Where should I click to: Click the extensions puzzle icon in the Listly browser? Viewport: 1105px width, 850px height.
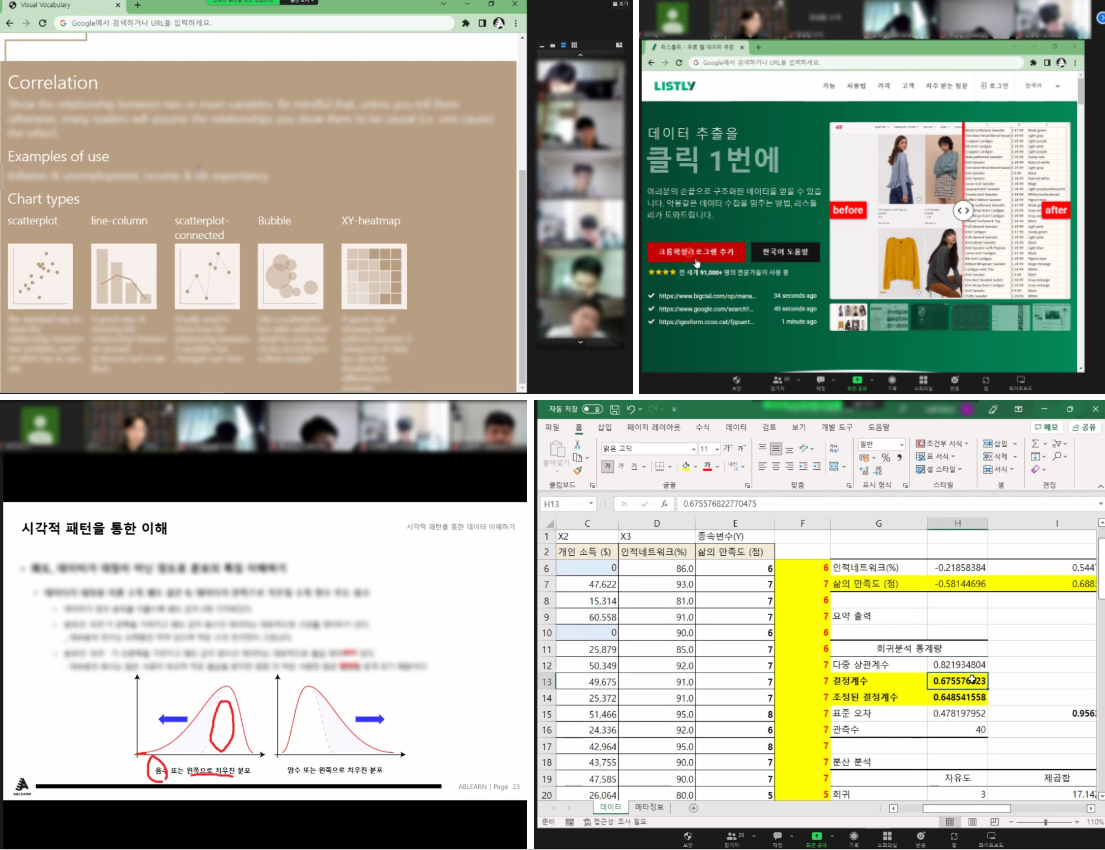pyautogui.click(x=1033, y=63)
